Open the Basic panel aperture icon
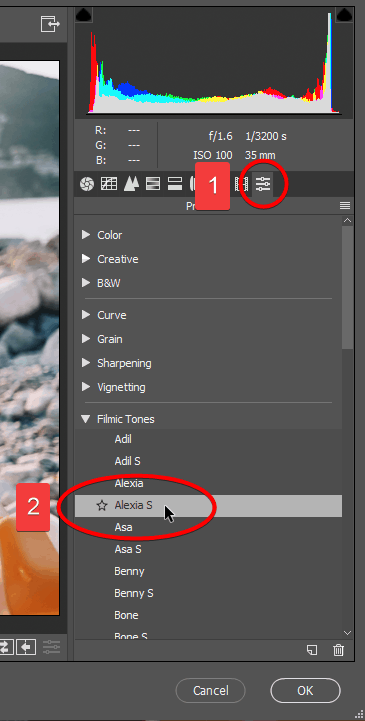The width and height of the screenshot is (365, 721). (86, 184)
